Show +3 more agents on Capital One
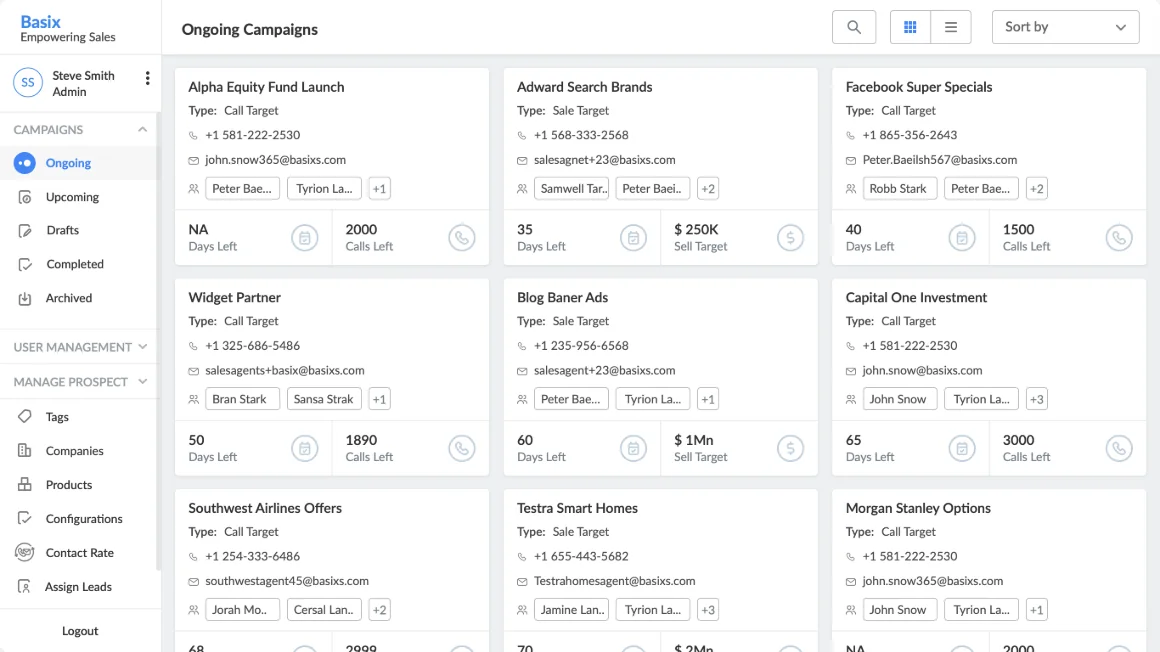The height and width of the screenshot is (652, 1160). click(1036, 399)
